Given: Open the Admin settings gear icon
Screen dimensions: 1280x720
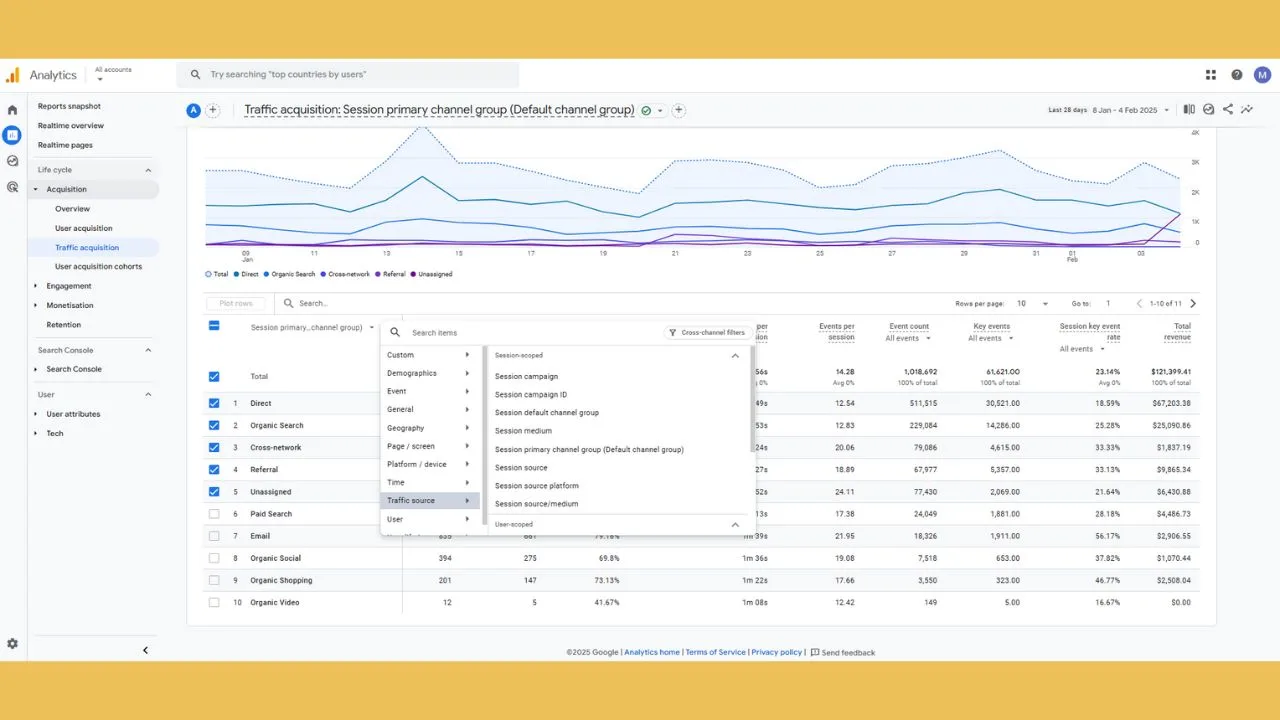Looking at the screenshot, I should click(x=12, y=644).
